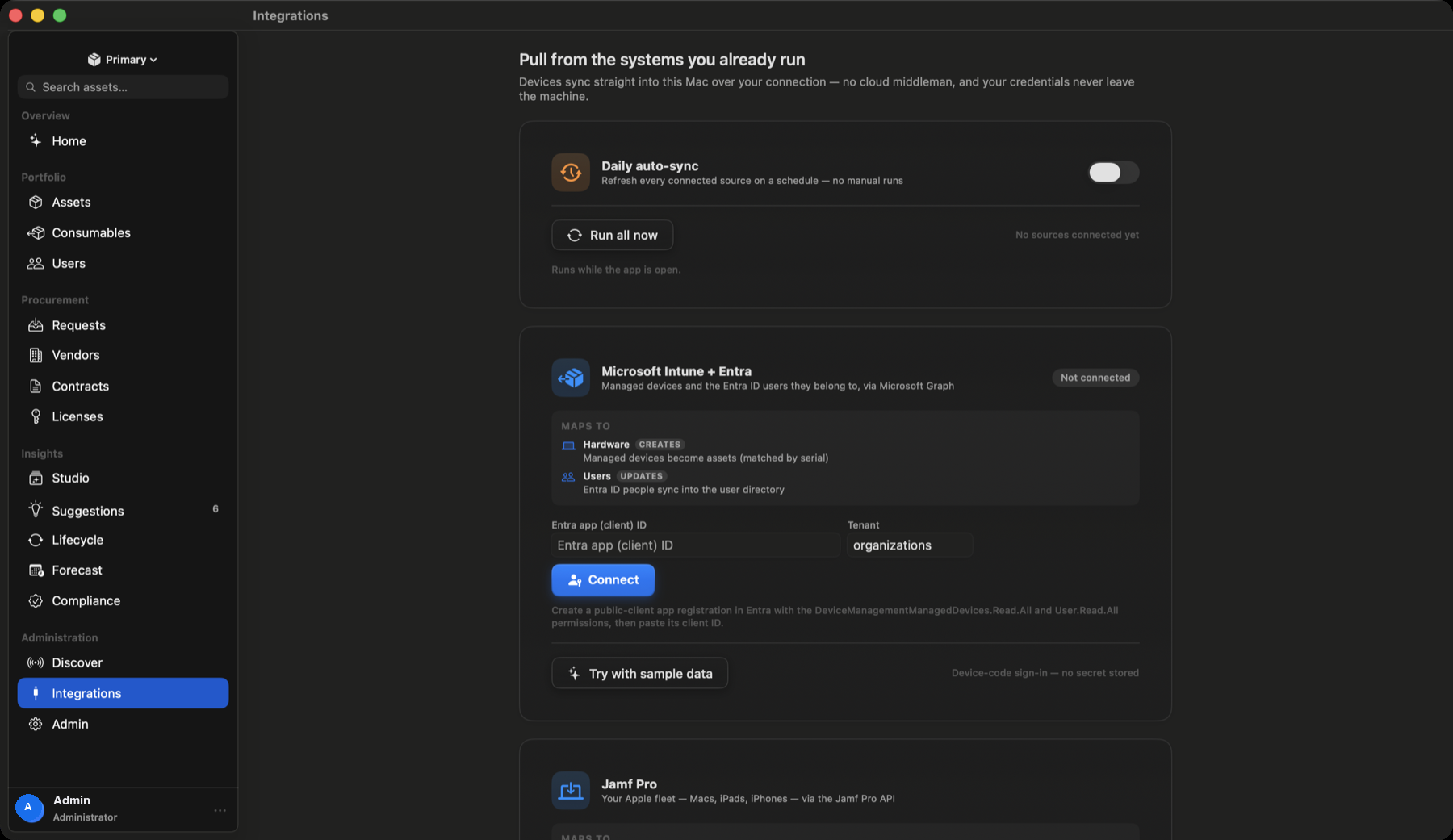Click the Not connected status badge

(1095, 378)
